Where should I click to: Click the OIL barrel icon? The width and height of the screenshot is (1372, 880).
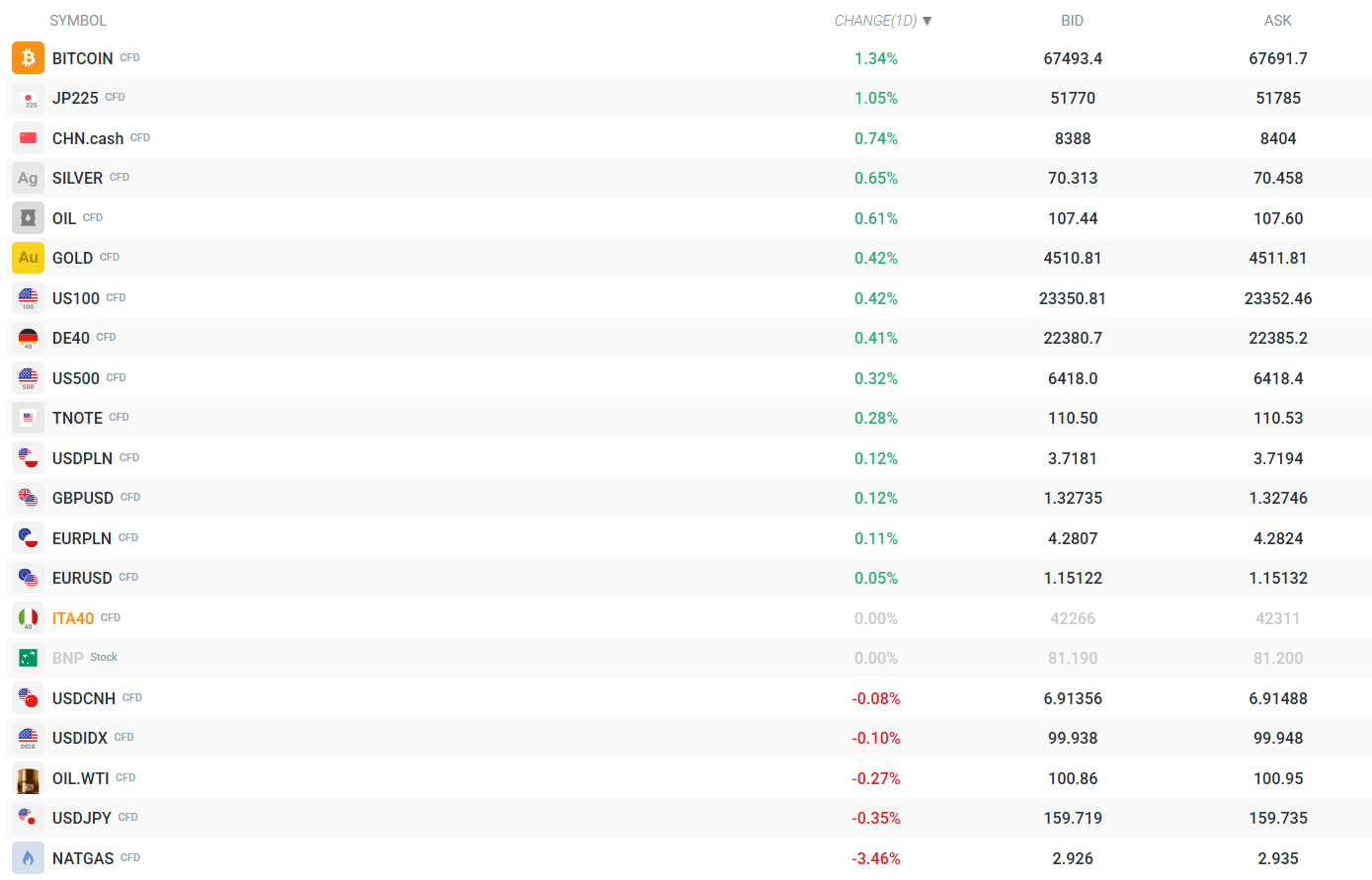[28, 218]
